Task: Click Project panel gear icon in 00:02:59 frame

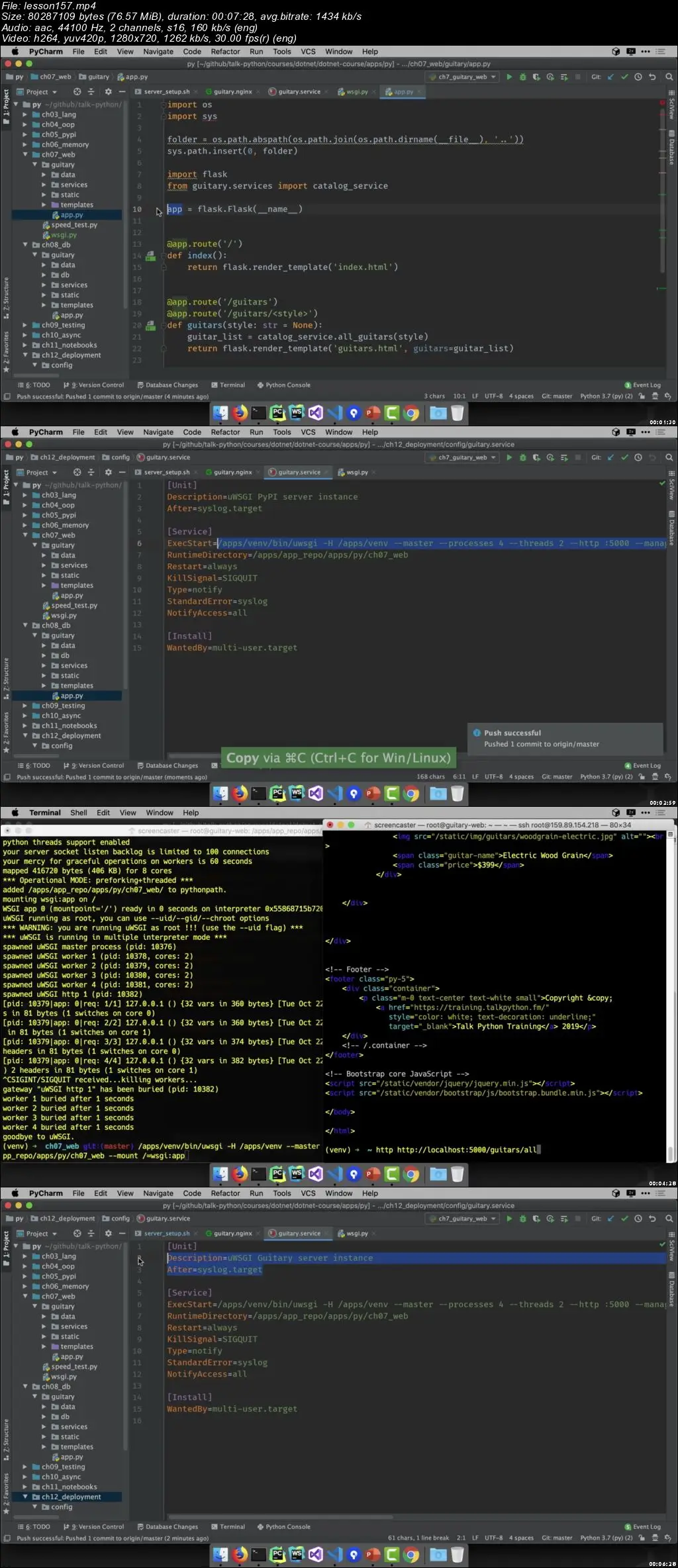Action: tap(108, 473)
